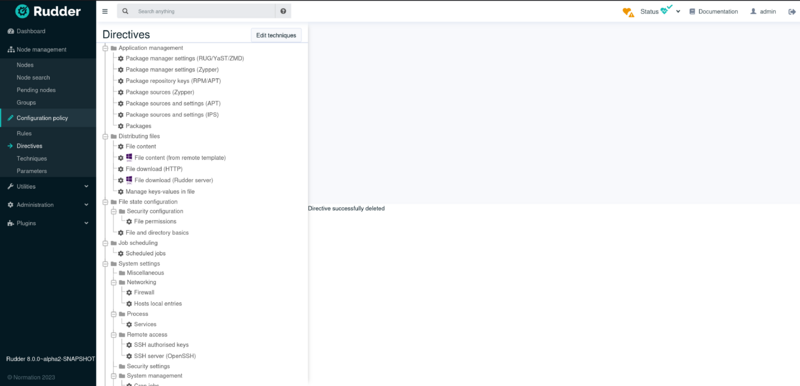Click the admin user label
The image size is (800, 386).
768,11
